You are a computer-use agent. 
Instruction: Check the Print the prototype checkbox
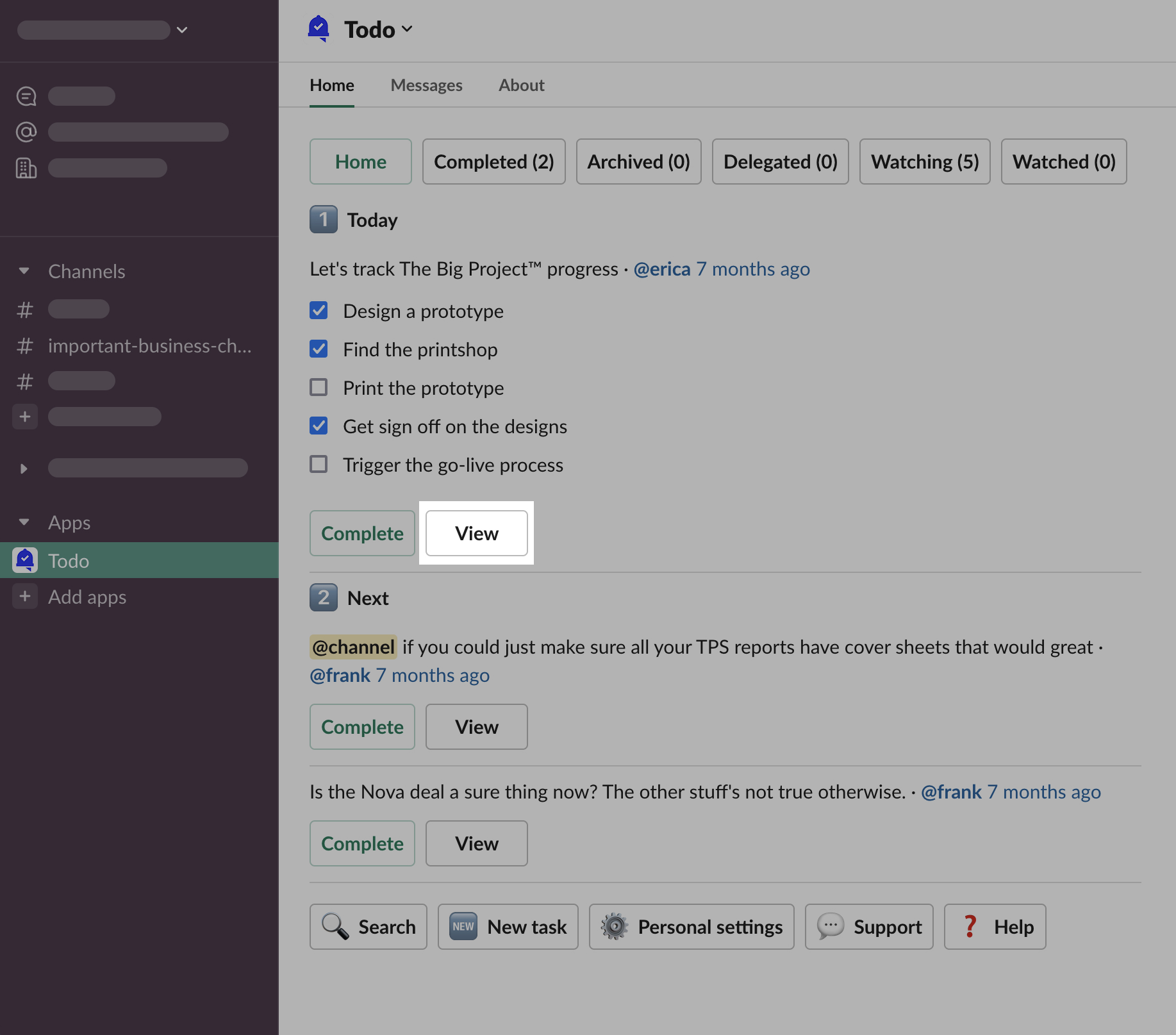click(x=319, y=388)
